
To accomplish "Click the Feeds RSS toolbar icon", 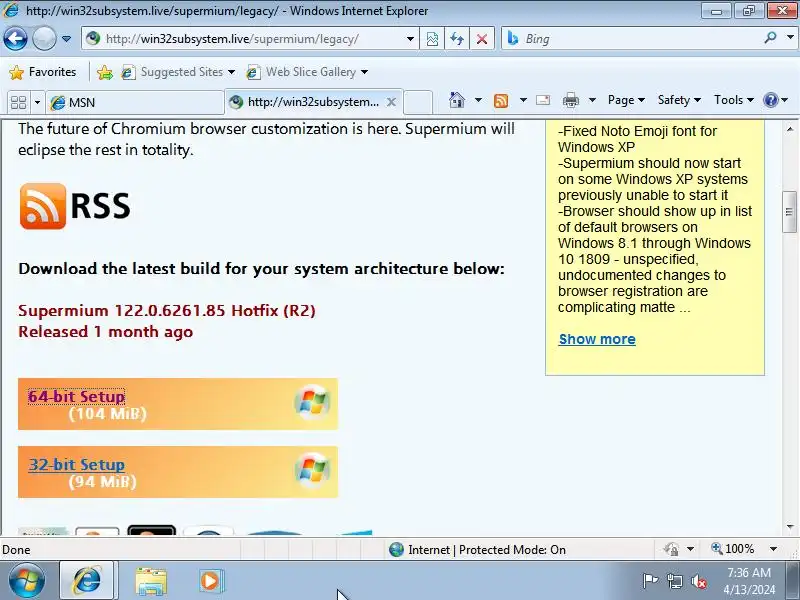I will click(501, 101).
